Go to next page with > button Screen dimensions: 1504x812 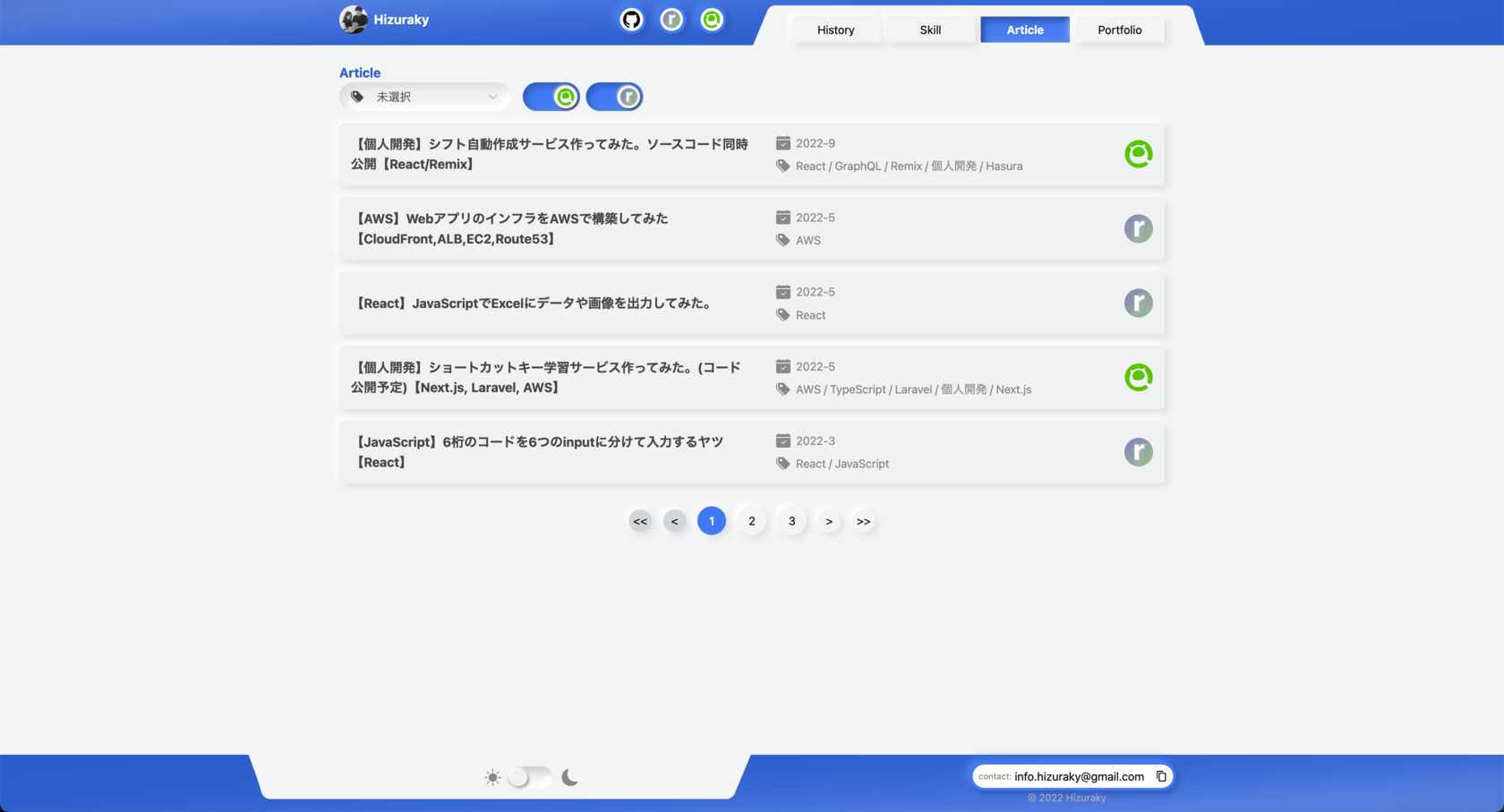[x=829, y=521]
